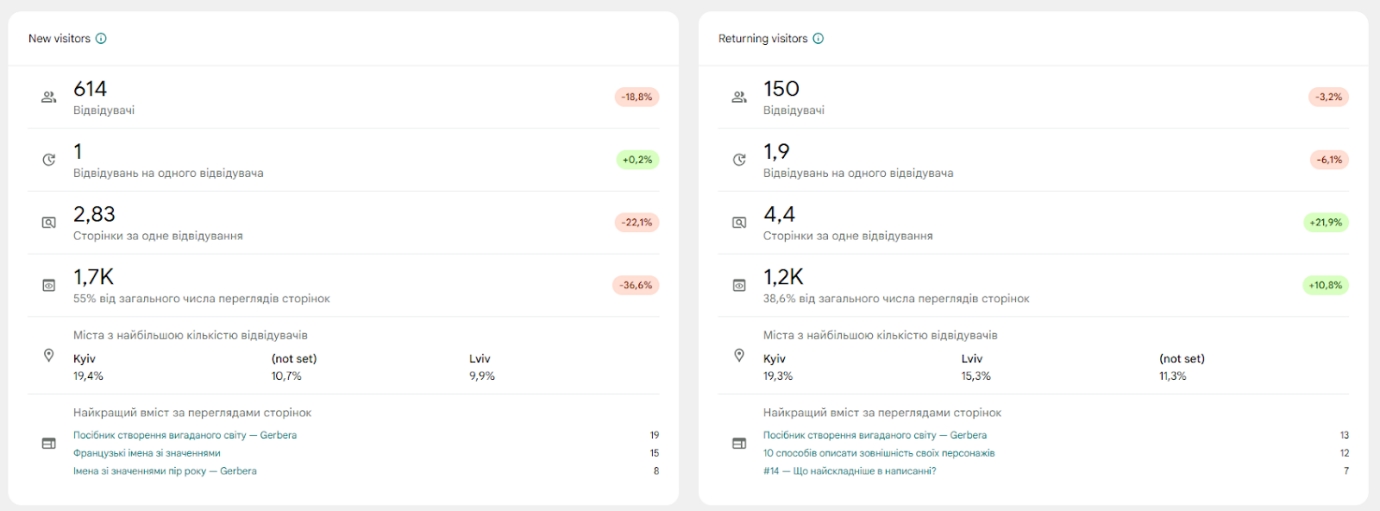Click (not set) 11,3% city entry

coord(1182,367)
